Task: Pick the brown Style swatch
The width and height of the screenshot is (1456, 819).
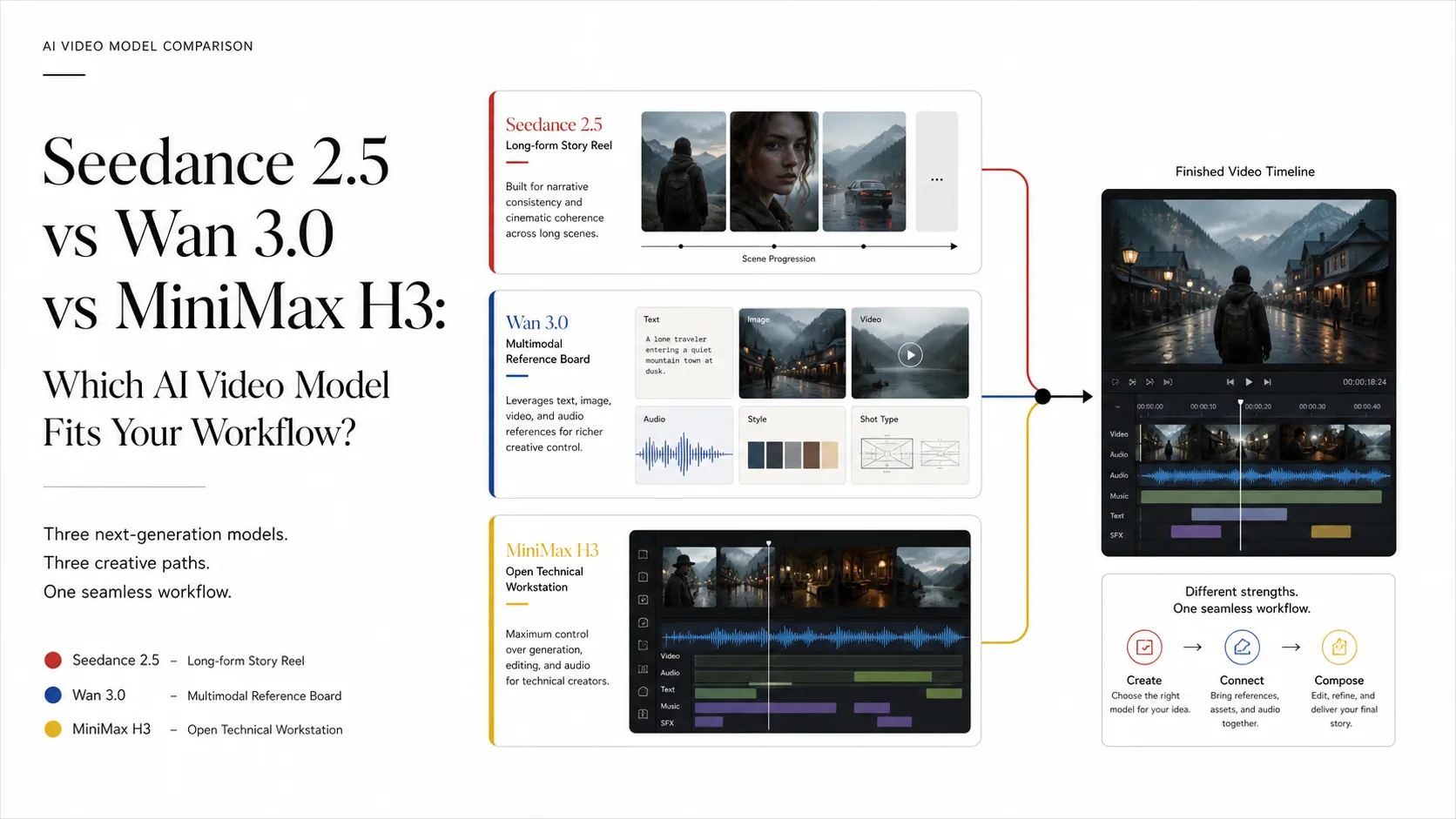Action: coord(811,455)
